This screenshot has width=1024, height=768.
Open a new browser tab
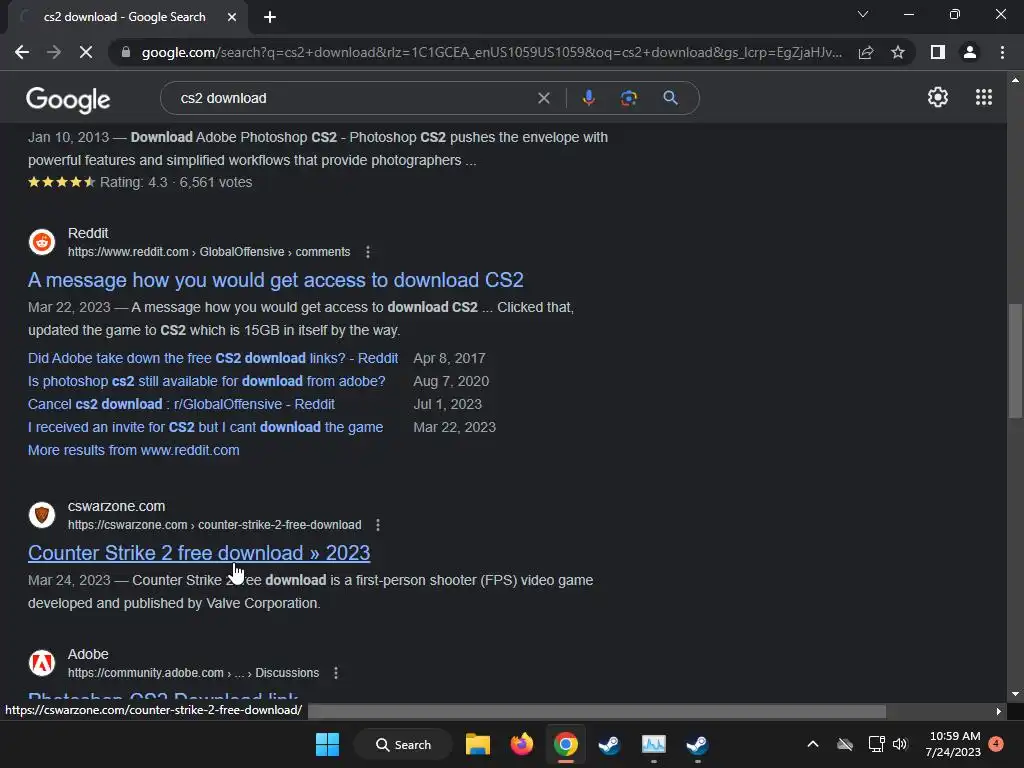tap(270, 17)
